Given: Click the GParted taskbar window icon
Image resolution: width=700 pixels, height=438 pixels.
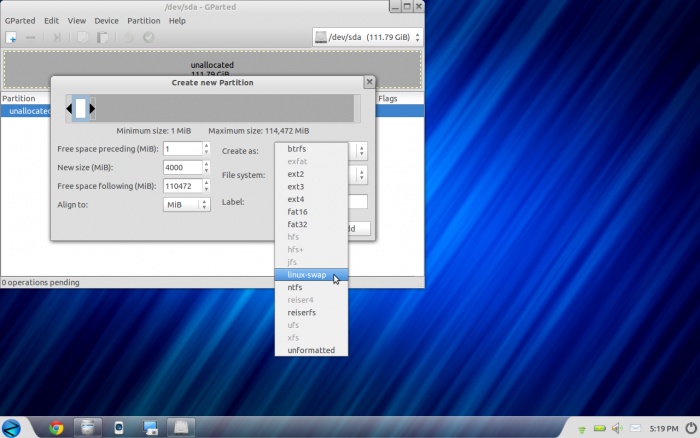Looking at the screenshot, I should (x=181, y=428).
